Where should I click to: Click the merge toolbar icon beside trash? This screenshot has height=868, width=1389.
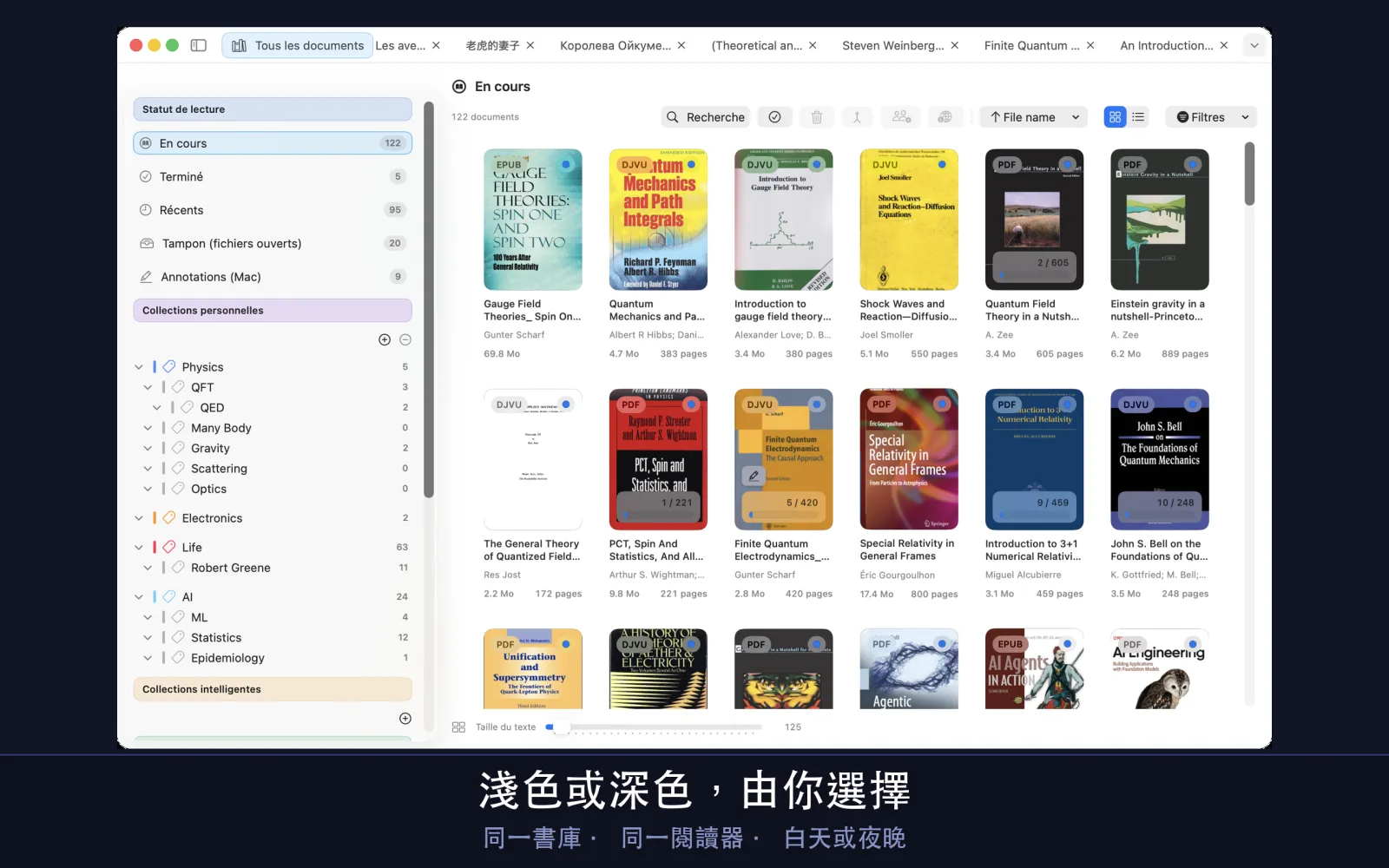click(857, 117)
